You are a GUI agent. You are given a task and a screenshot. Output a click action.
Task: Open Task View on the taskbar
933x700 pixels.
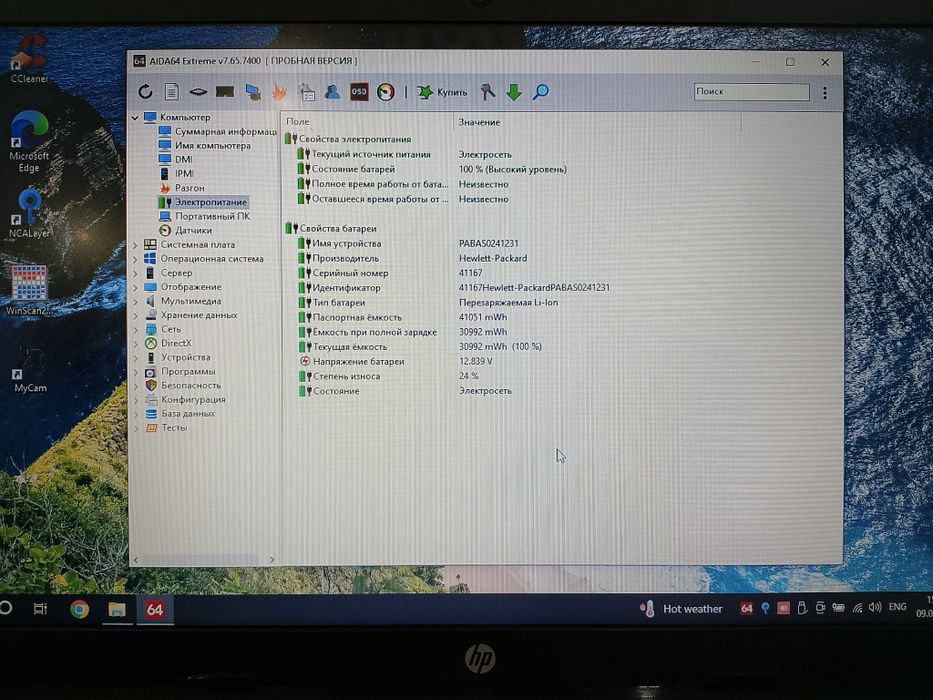[x=40, y=608]
